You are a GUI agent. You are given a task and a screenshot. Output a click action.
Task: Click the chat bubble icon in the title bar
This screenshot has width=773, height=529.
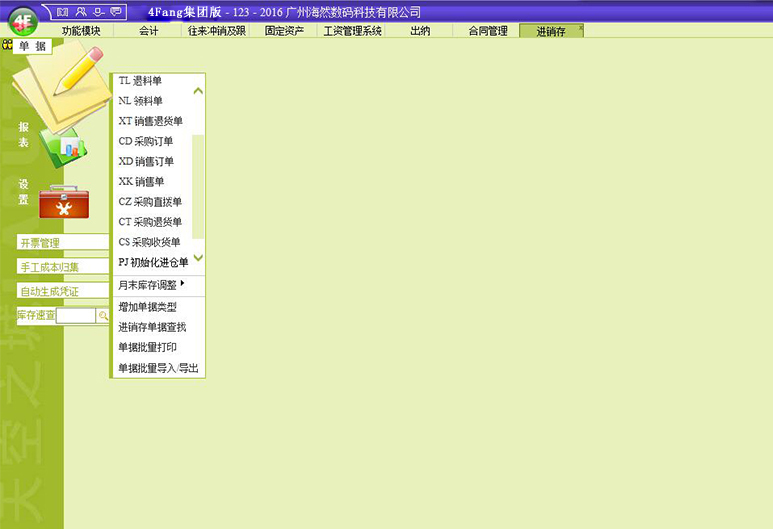click(116, 11)
